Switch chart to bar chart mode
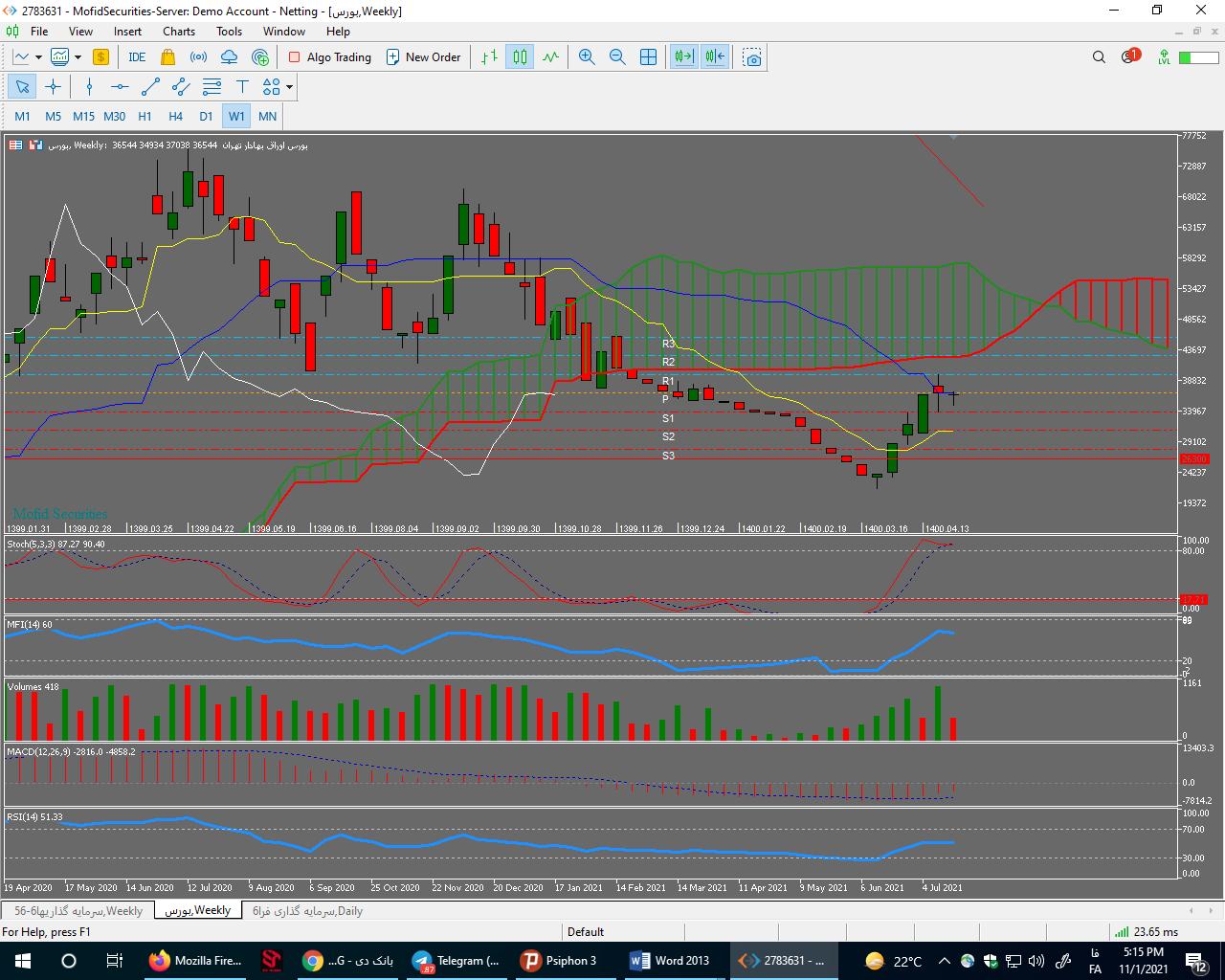The width and height of the screenshot is (1225, 980). [489, 57]
